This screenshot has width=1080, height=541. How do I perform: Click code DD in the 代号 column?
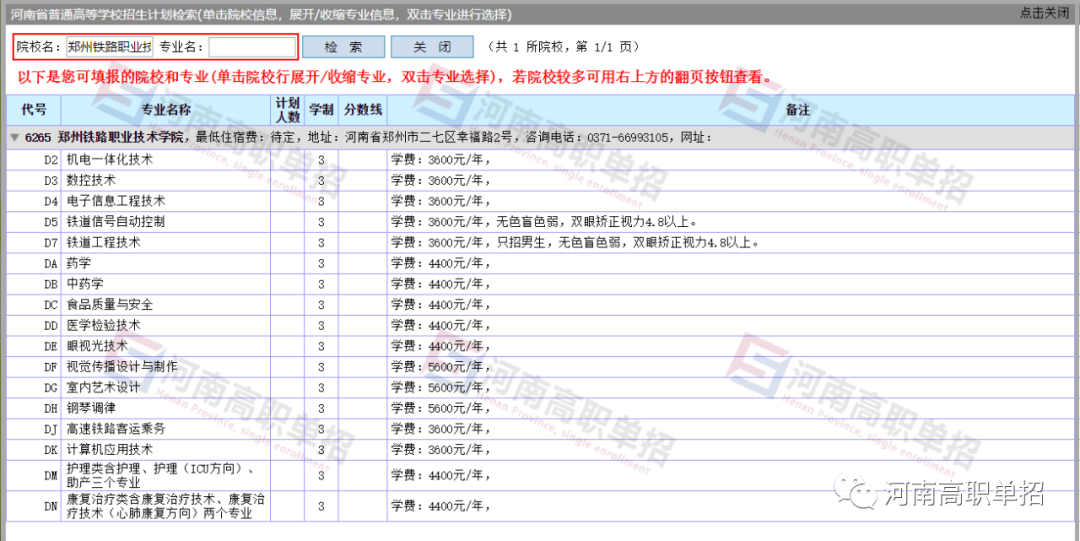click(50, 325)
